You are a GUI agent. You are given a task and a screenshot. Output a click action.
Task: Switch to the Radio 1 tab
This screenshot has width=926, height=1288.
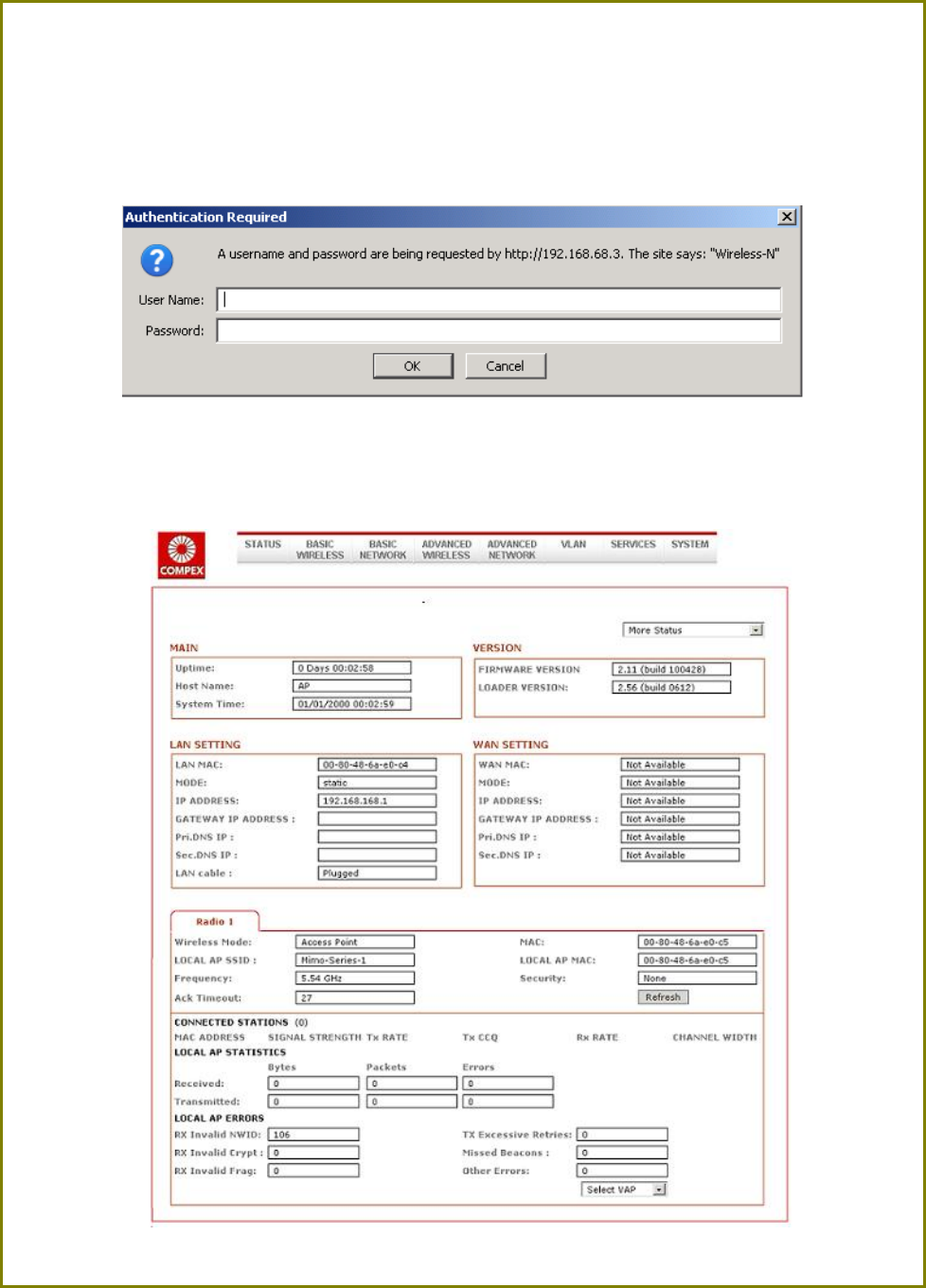point(214,922)
